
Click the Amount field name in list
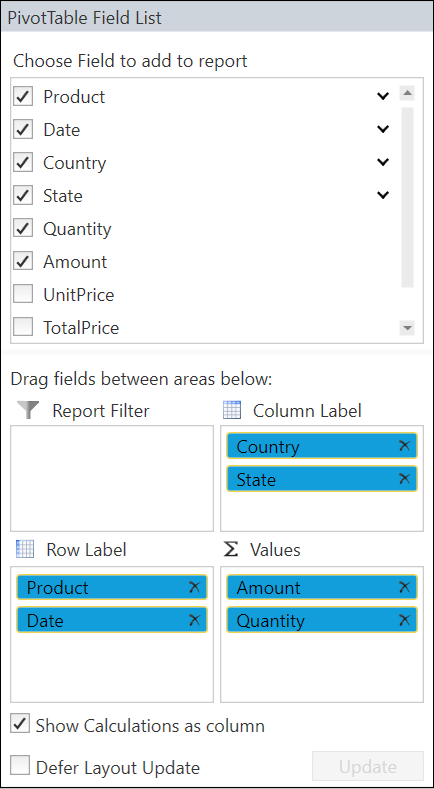click(75, 262)
